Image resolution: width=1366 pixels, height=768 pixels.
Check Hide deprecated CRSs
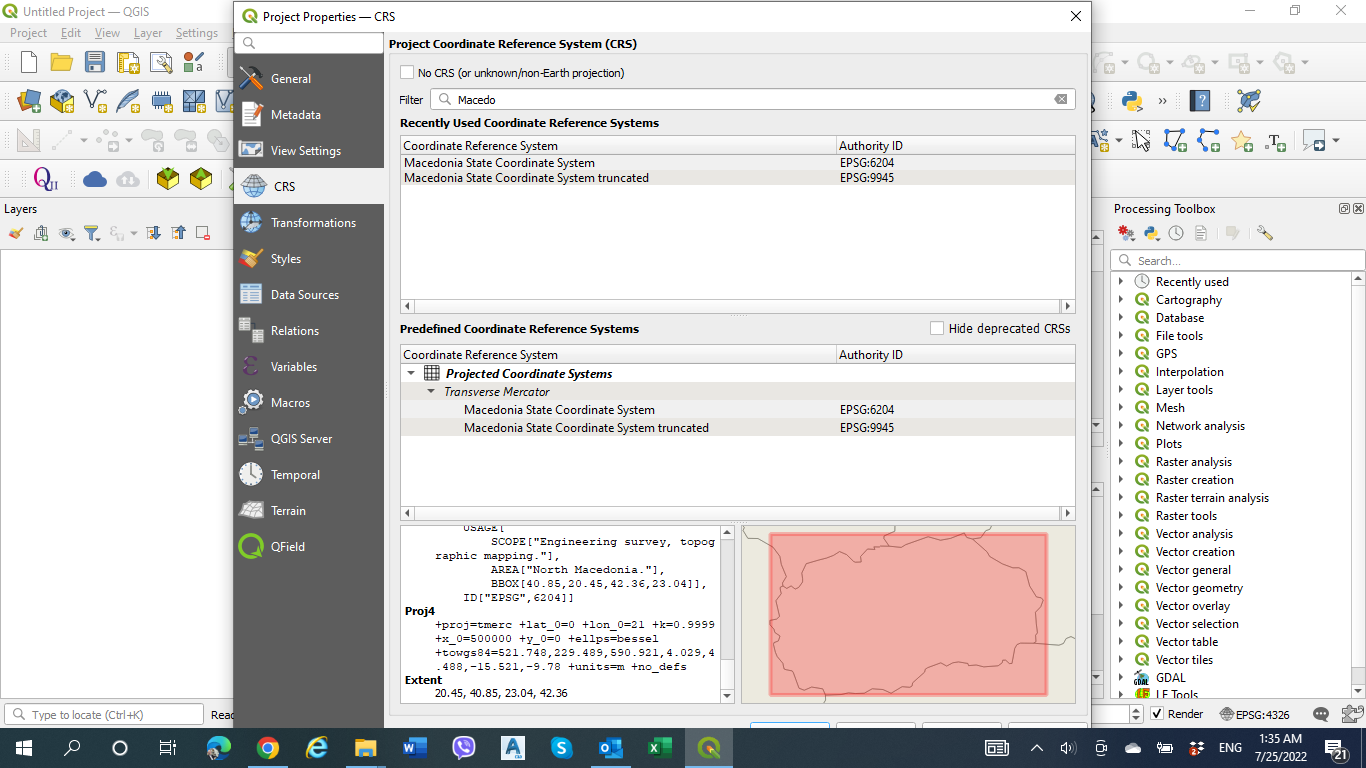[937, 328]
